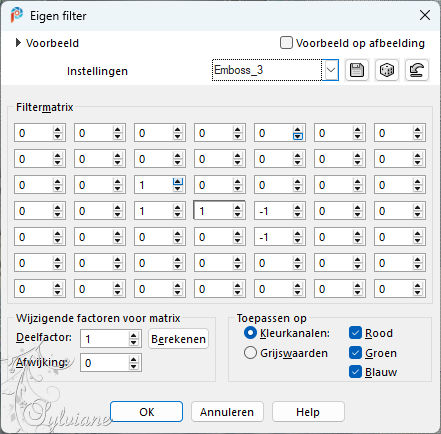The width and height of the screenshot is (441, 434).
Task: Enable Voorbeeld op afbeelding checkbox
Action: [286, 43]
